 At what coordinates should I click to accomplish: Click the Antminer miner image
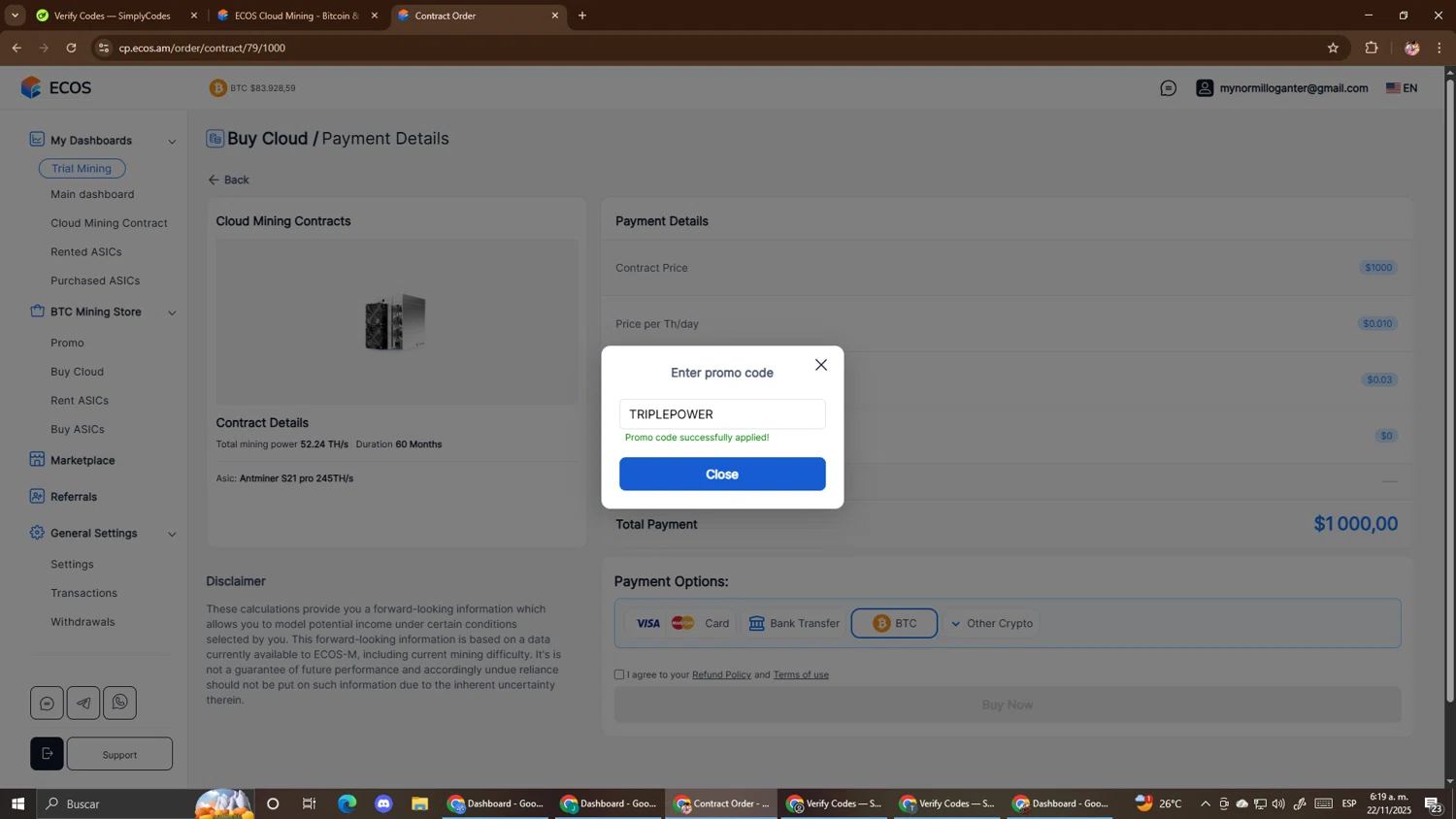point(395,321)
